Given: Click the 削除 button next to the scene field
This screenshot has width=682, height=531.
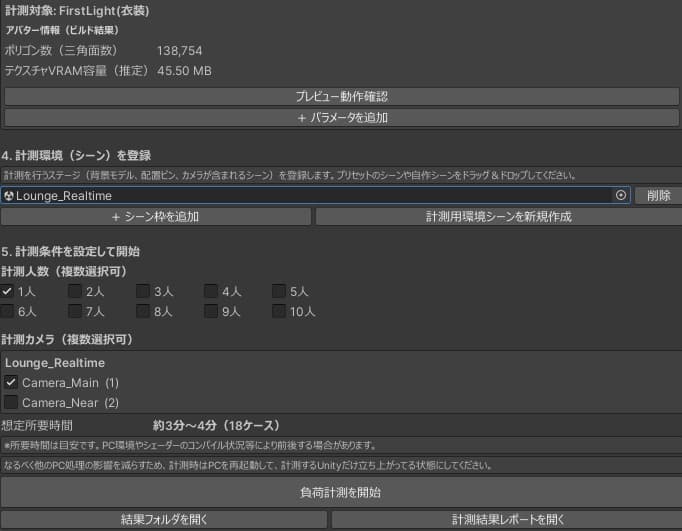Looking at the screenshot, I should coord(659,196).
